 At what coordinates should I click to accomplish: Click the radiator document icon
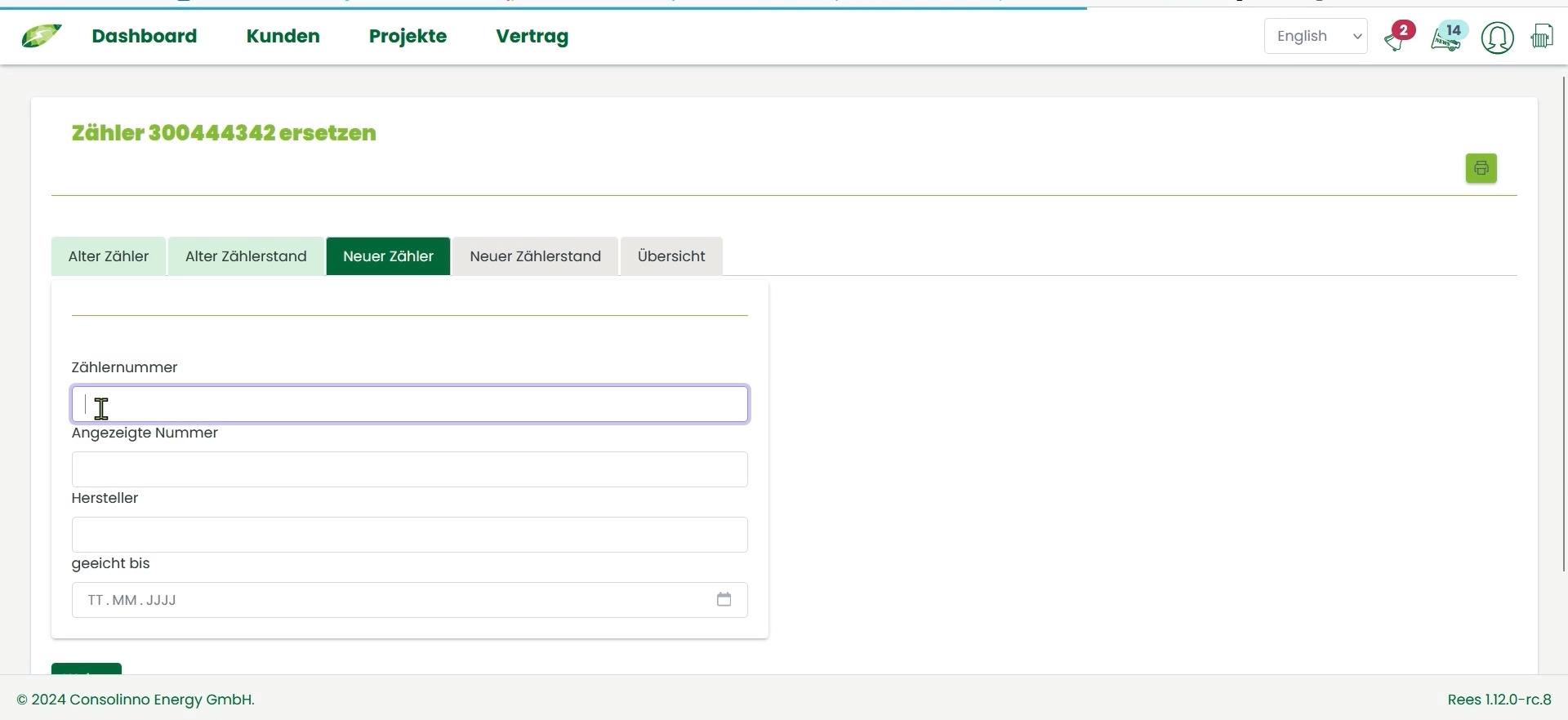(1542, 37)
